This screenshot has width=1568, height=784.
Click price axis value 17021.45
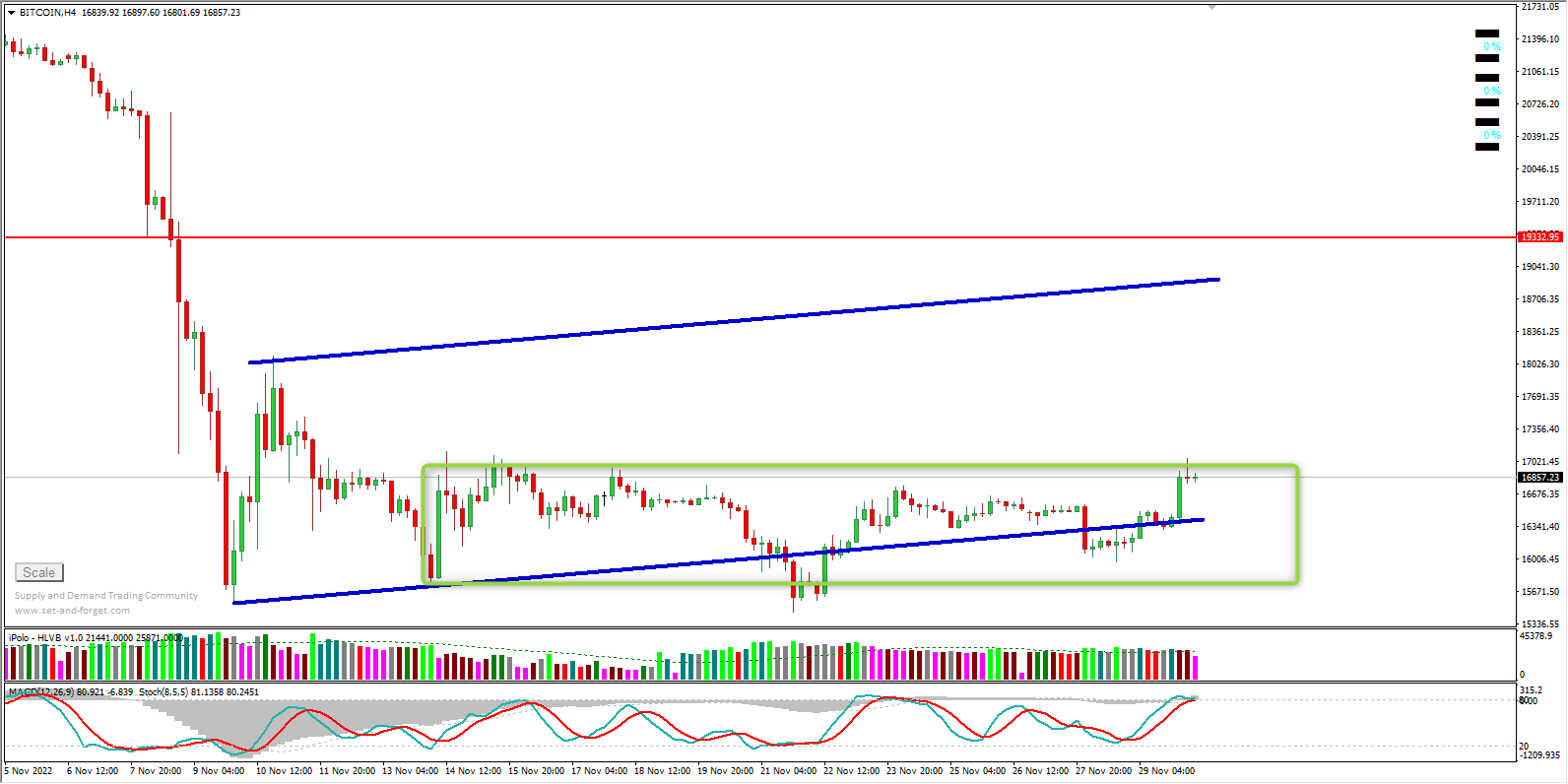[1540, 462]
